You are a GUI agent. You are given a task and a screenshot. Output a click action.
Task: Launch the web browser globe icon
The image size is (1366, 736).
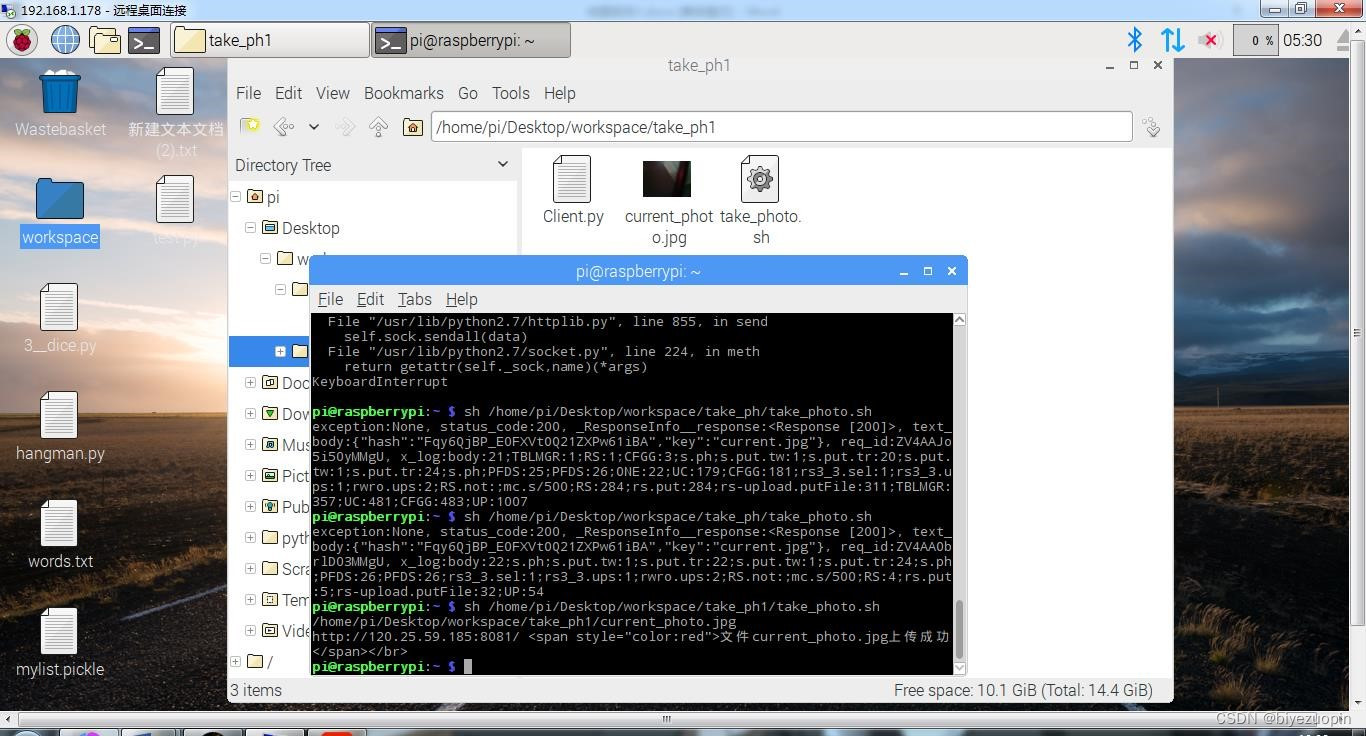click(x=65, y=40)
